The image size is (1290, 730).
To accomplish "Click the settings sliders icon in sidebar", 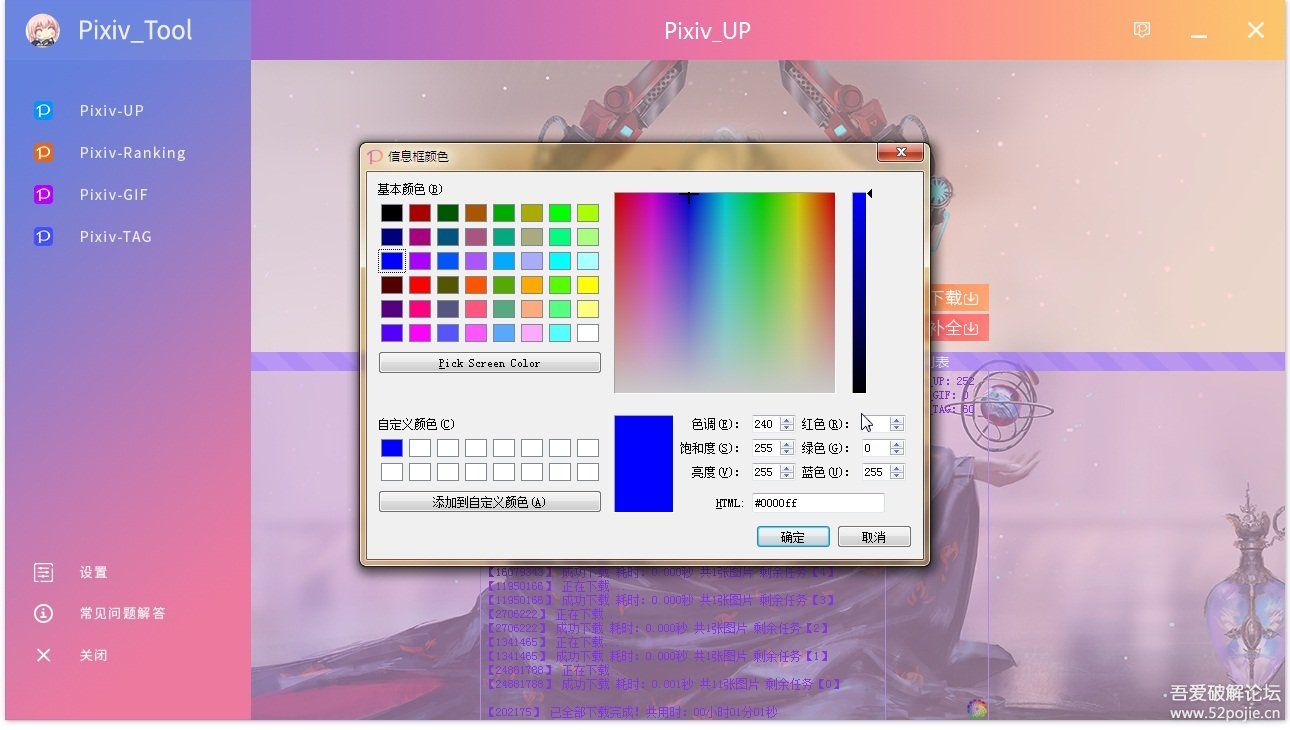I will point(43,572).
